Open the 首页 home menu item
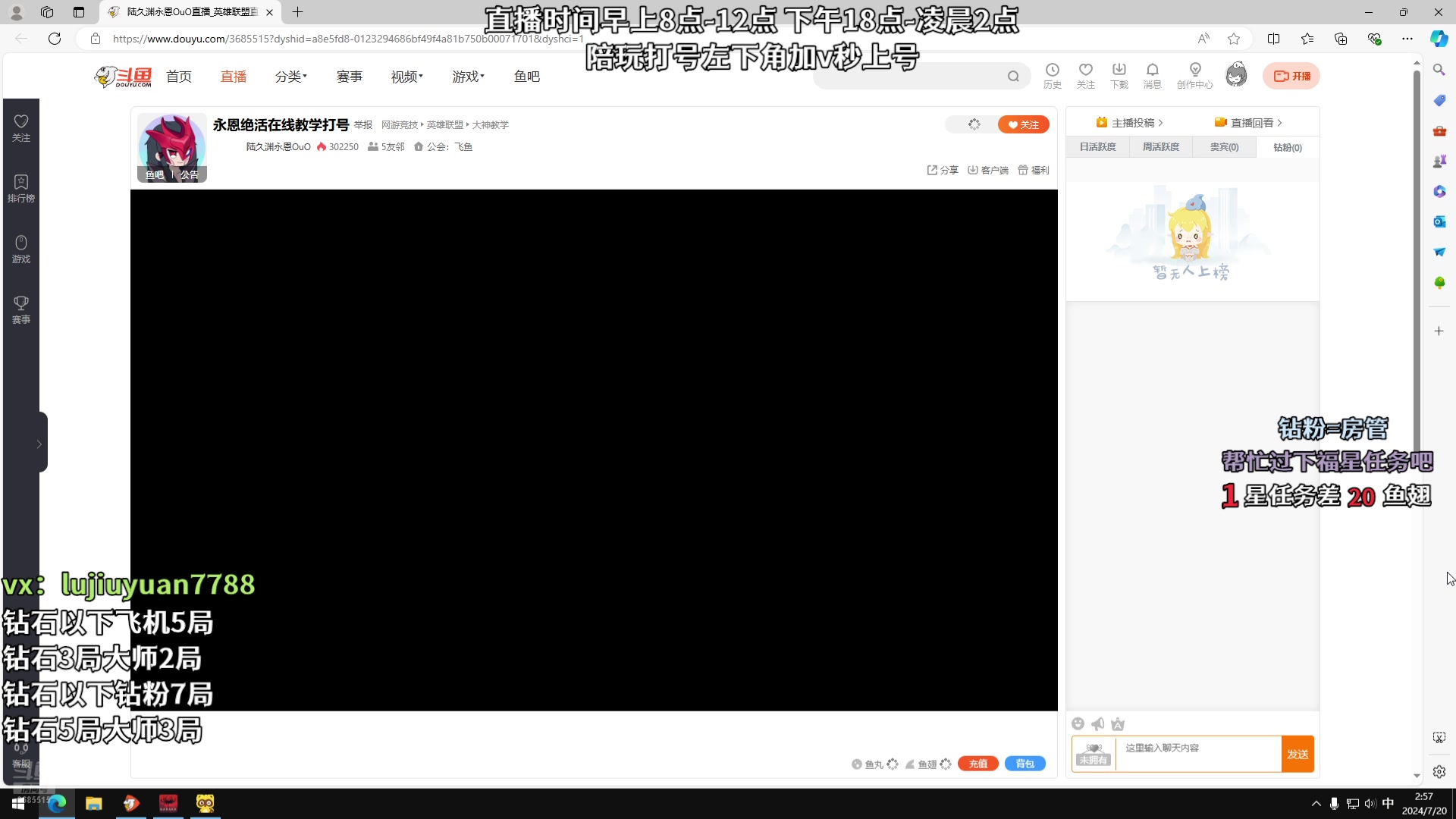 (179, 77)
